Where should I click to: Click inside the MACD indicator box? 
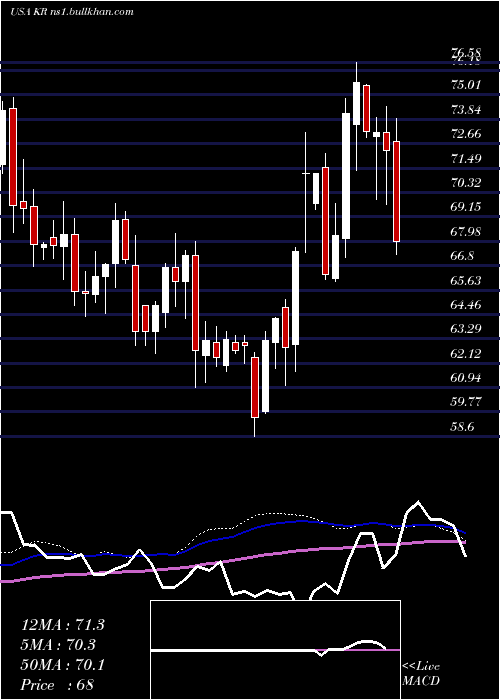275,650
